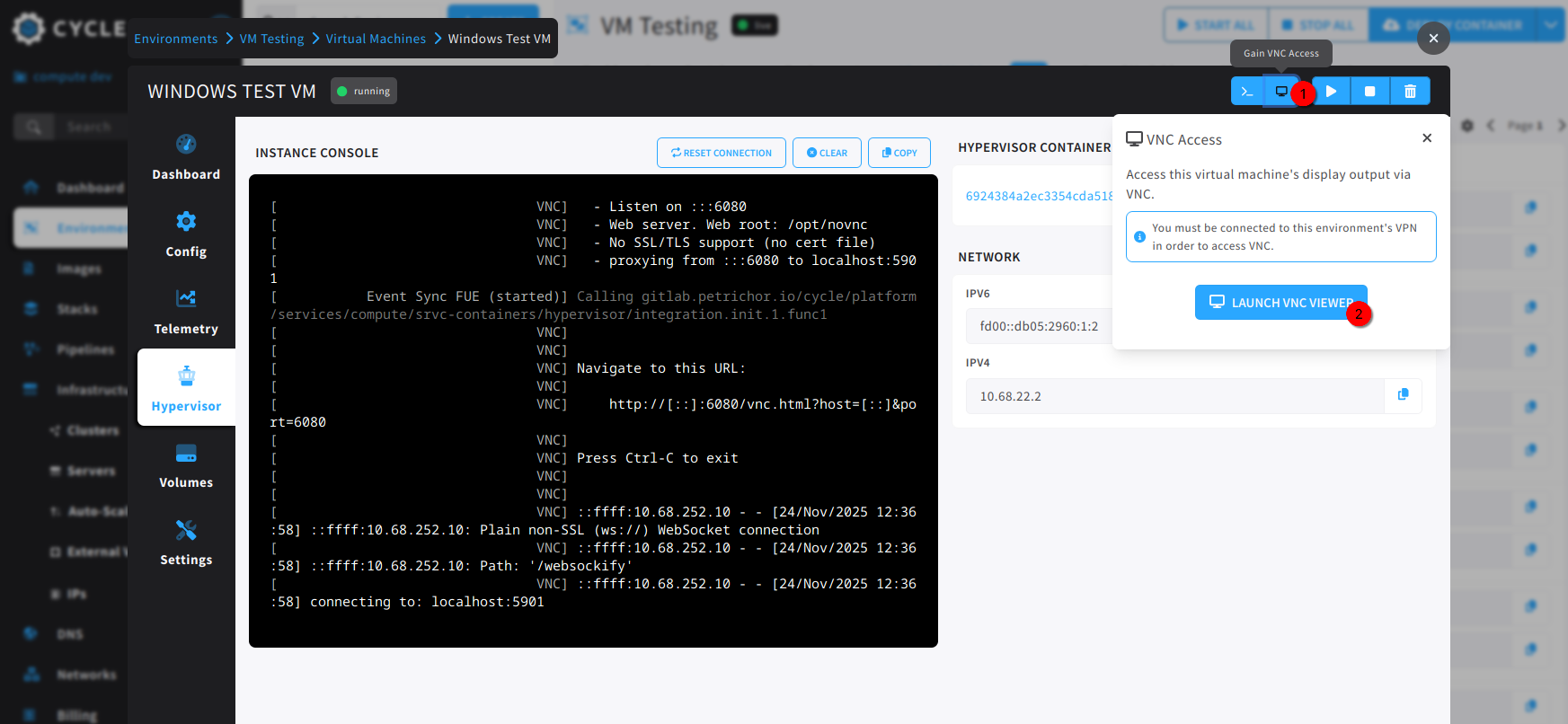Click the IPv6 address field fd00::db05:2960:1:2
1568x724 pixels.
pyautogui.click(x=1039, y=326)
